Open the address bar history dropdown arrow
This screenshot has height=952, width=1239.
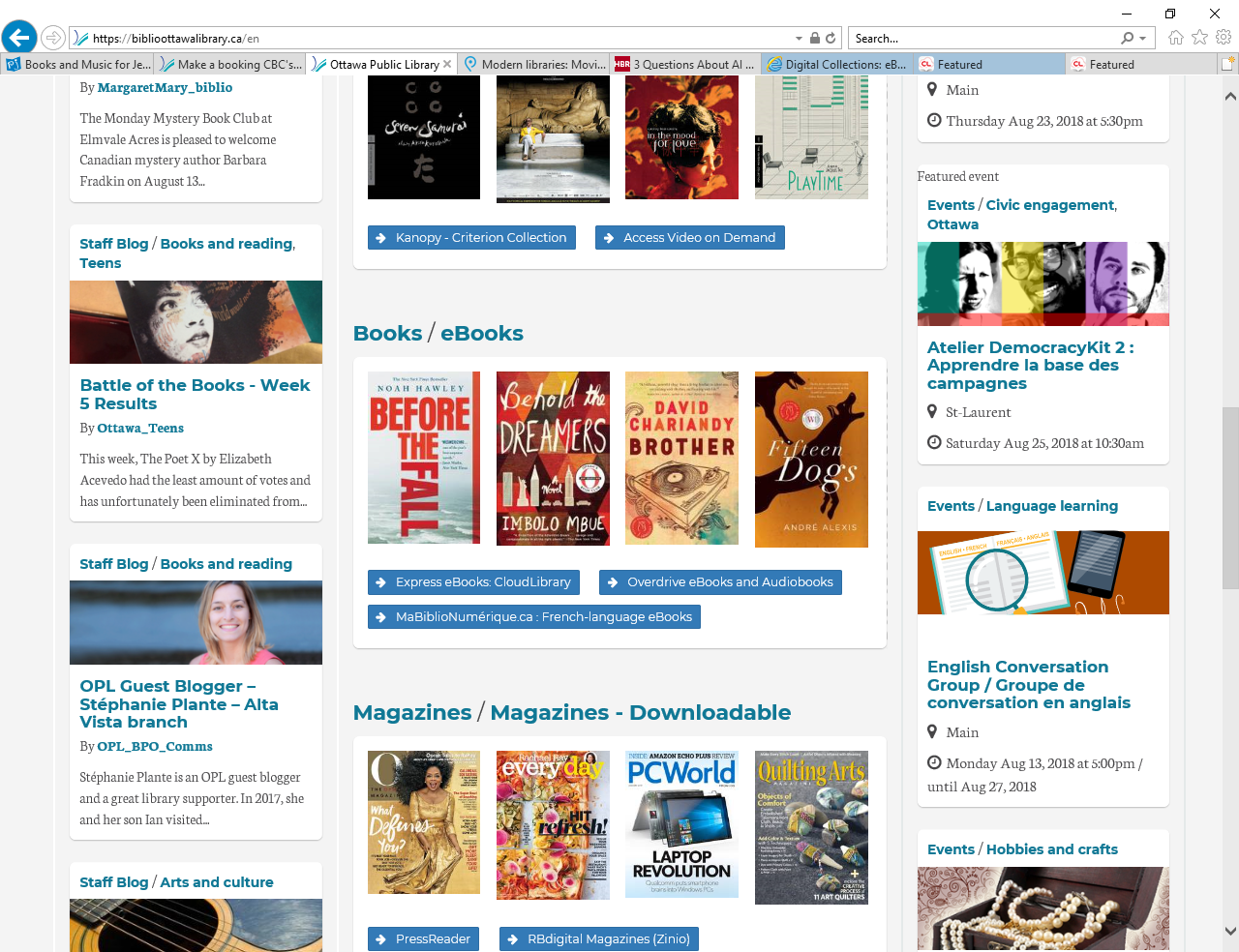click(x=799, y=38)
